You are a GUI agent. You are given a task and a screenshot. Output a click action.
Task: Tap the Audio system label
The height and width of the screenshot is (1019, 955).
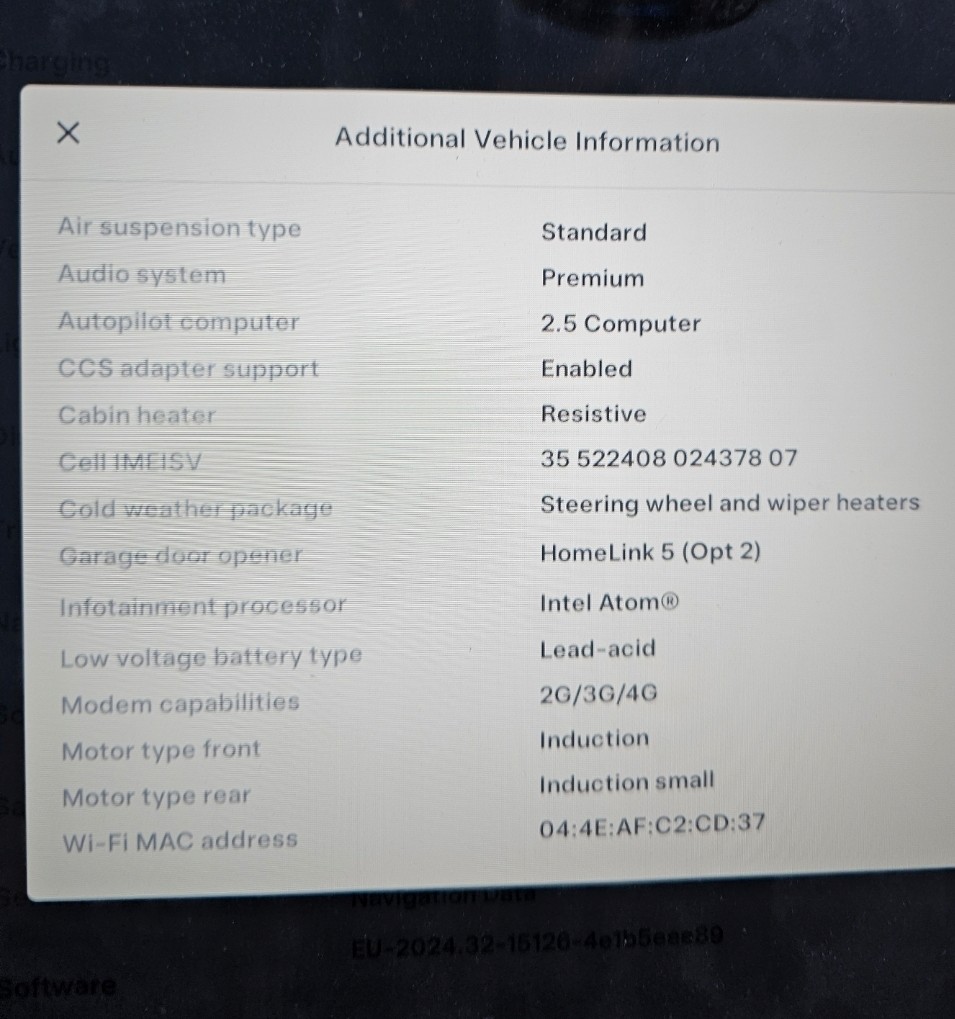click(x=142, y=274)
